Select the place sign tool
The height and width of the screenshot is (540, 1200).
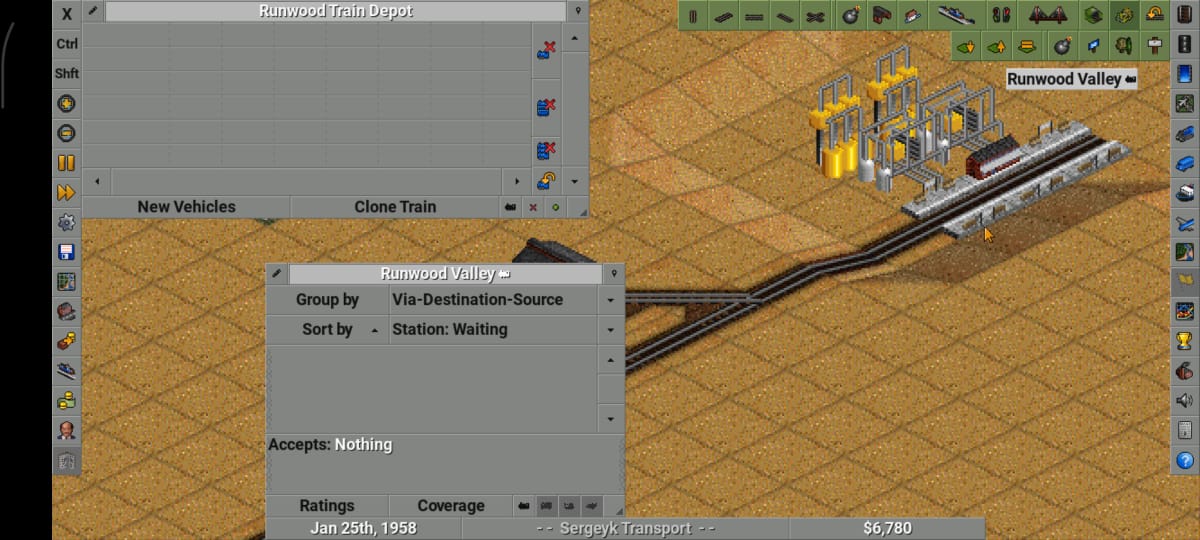pyautogui.click(x=1154, y=46)
